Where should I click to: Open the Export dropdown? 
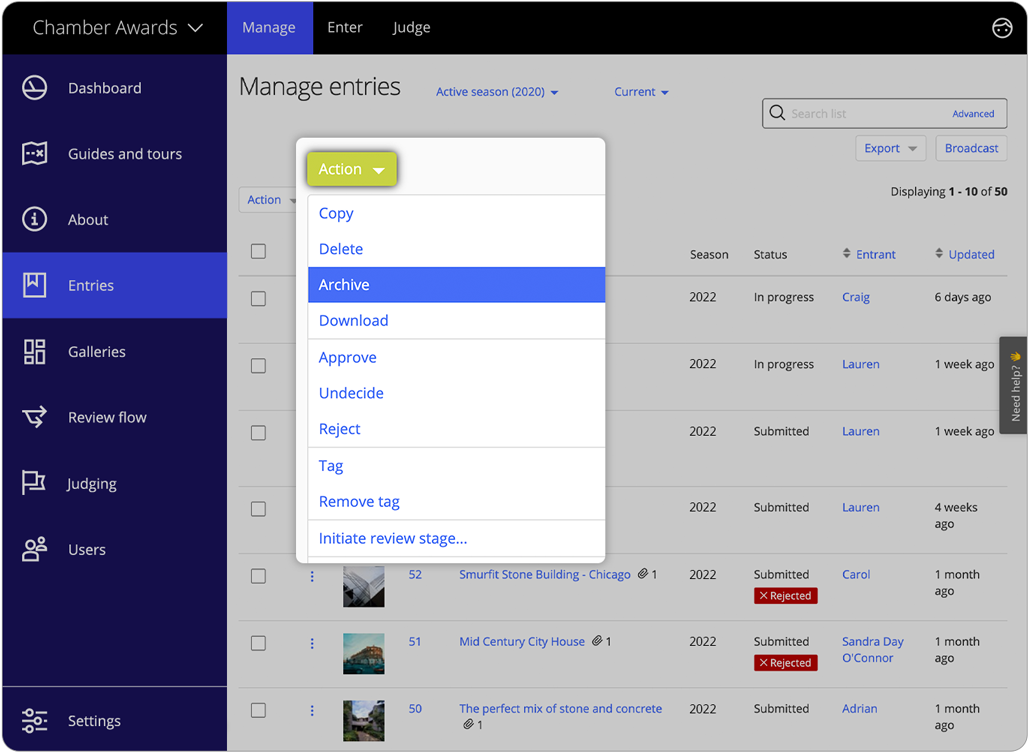890,148
